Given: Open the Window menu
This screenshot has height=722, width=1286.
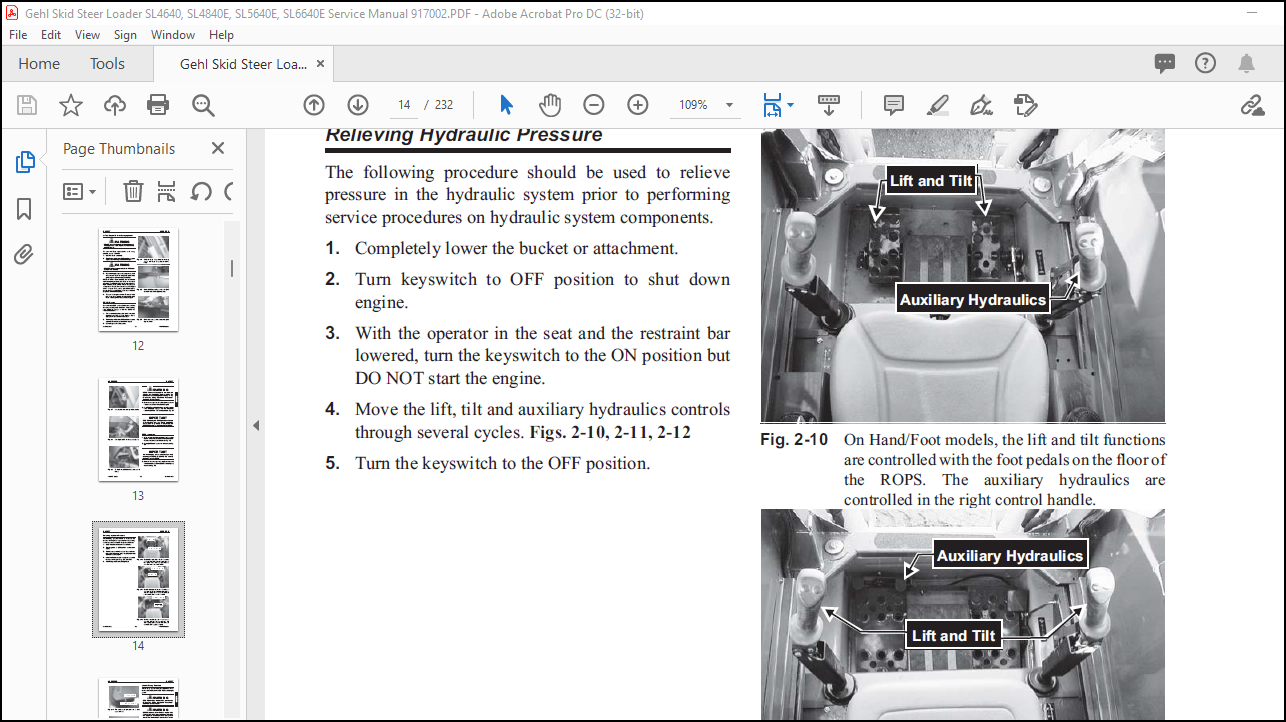Looking at the screenshot, I should click(173, 34).
